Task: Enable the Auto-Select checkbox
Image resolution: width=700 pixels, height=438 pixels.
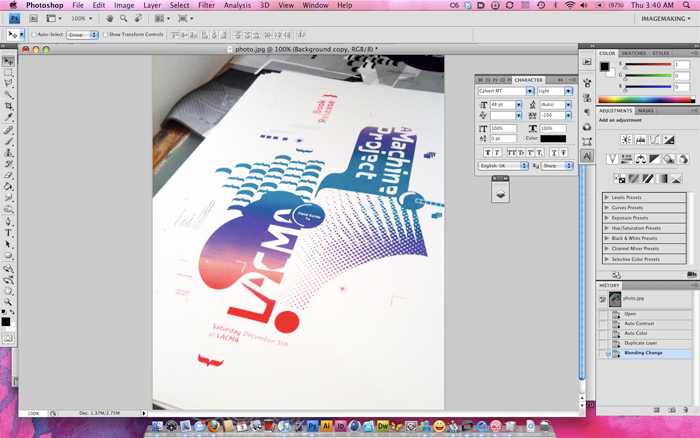Action: coord(33,34)
